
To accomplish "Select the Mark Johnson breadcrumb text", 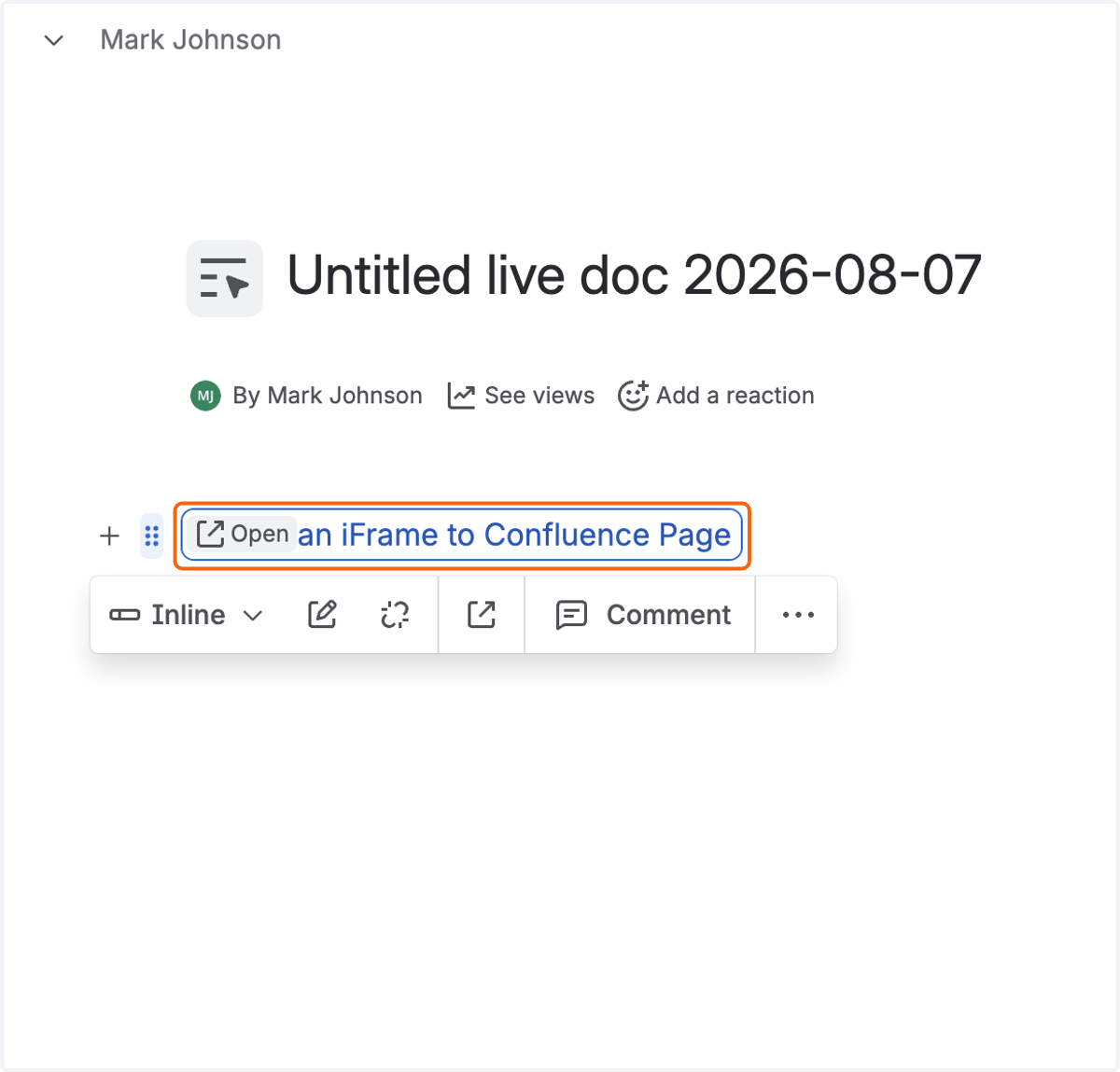I will (190, 40).
